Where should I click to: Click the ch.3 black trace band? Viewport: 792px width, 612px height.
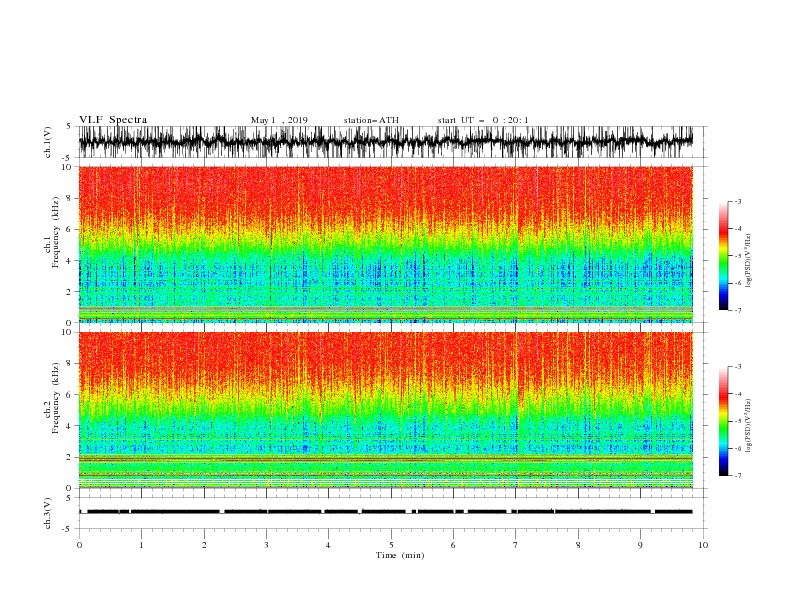[x=386, y=512]
